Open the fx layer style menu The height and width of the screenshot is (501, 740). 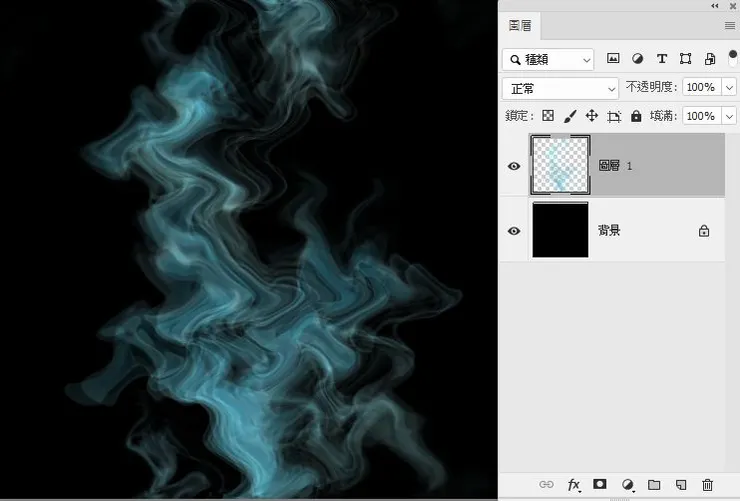click(574, 485)
